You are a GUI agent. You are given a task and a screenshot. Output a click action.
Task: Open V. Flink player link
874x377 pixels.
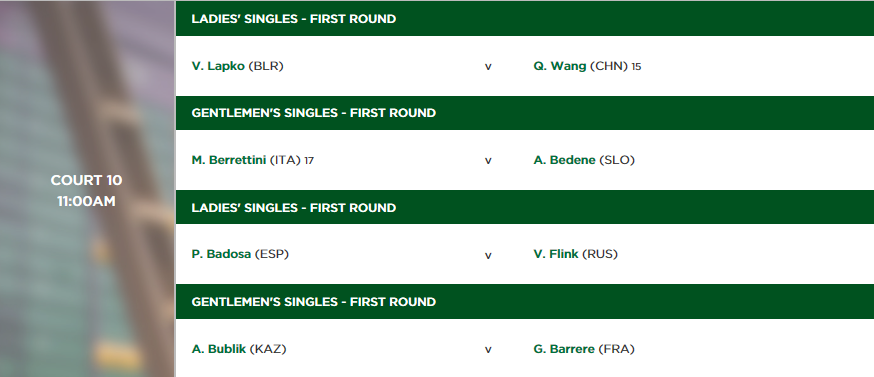click(x=556, y=254)
